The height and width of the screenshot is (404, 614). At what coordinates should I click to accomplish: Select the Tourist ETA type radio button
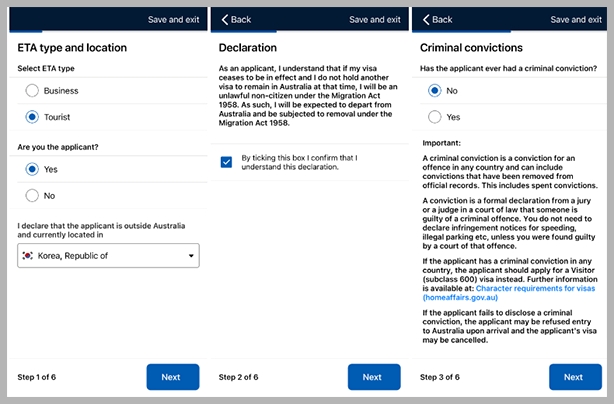pyautogui.click(x=32, y=117)
